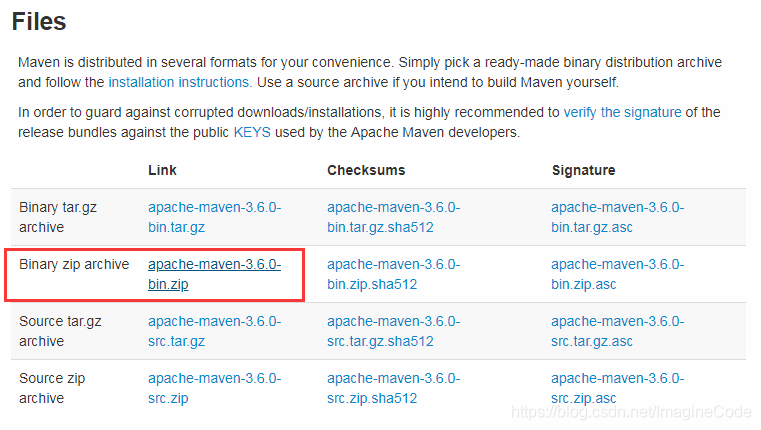Click the verify the signature link
The width and height of the screenshot is (761, 430).
coord(622,112)
